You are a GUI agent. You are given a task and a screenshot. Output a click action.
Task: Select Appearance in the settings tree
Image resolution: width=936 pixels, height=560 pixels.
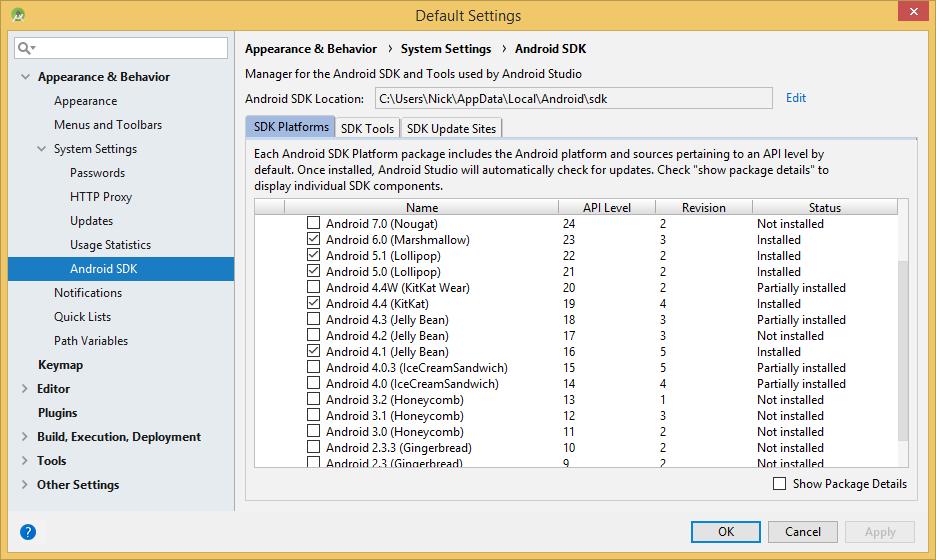click(85, 101)
